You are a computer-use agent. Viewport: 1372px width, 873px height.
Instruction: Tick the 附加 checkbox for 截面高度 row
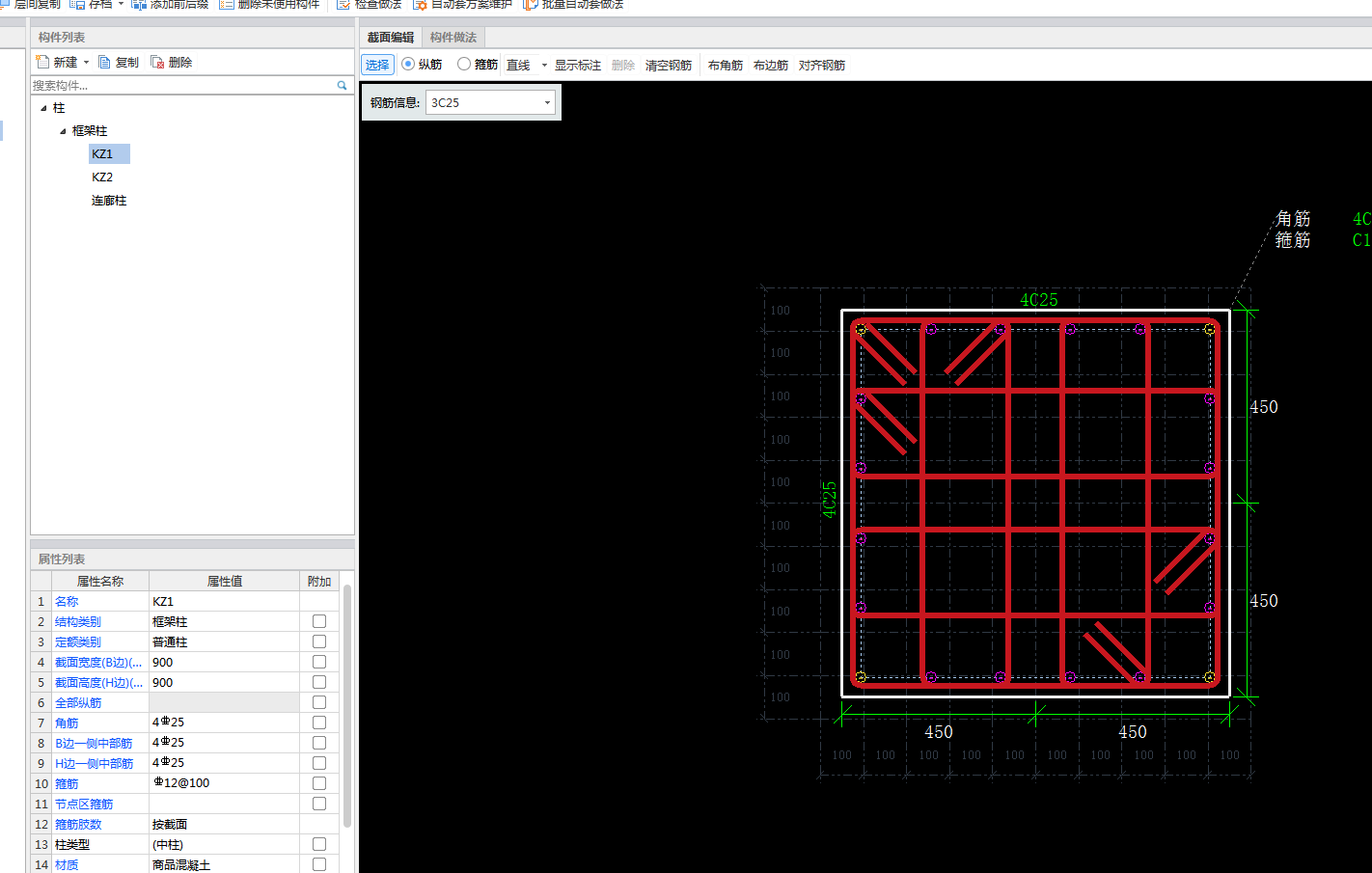point(319,682)
